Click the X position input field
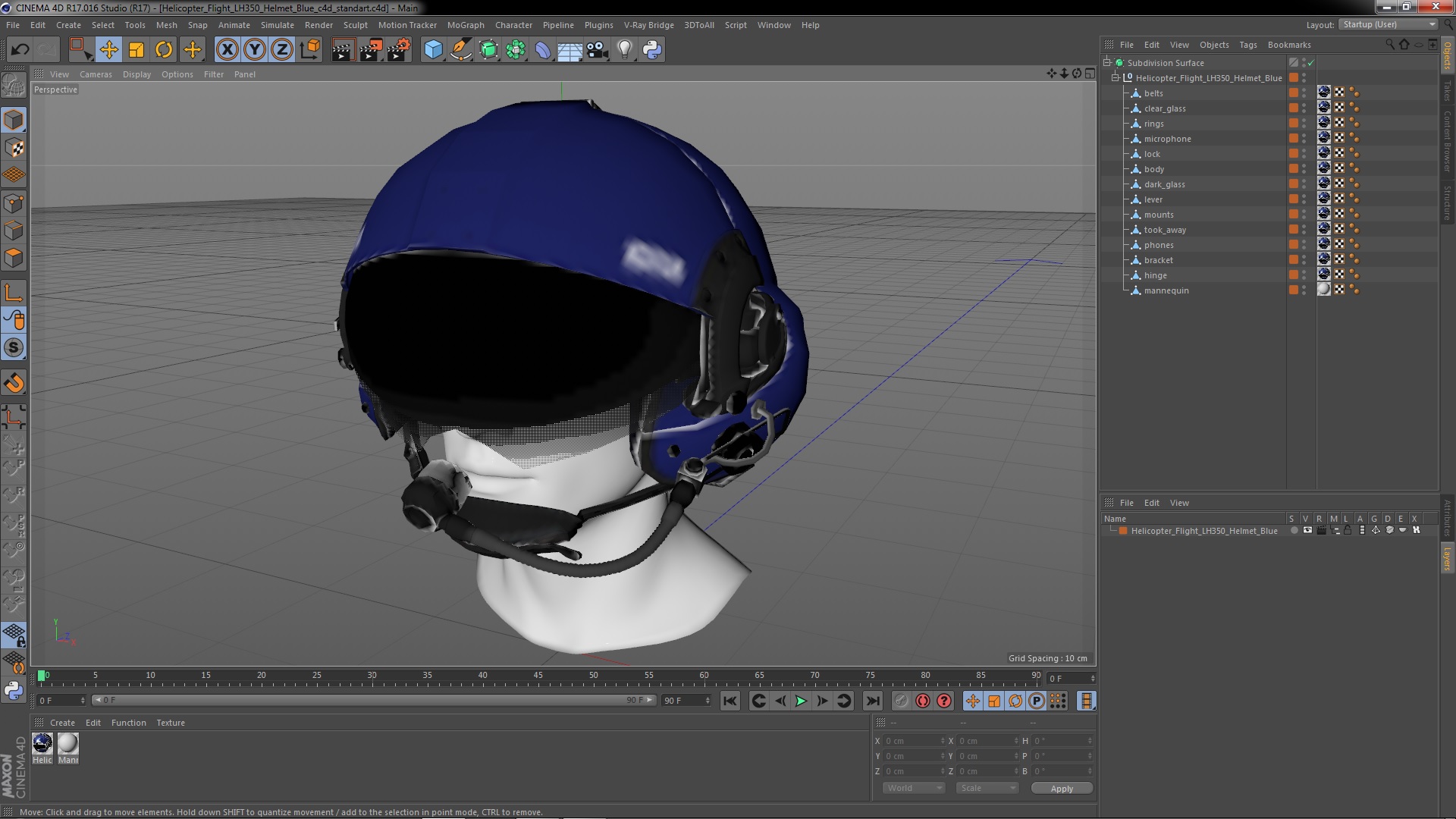 pyautogui.click(x=915, y=741)
